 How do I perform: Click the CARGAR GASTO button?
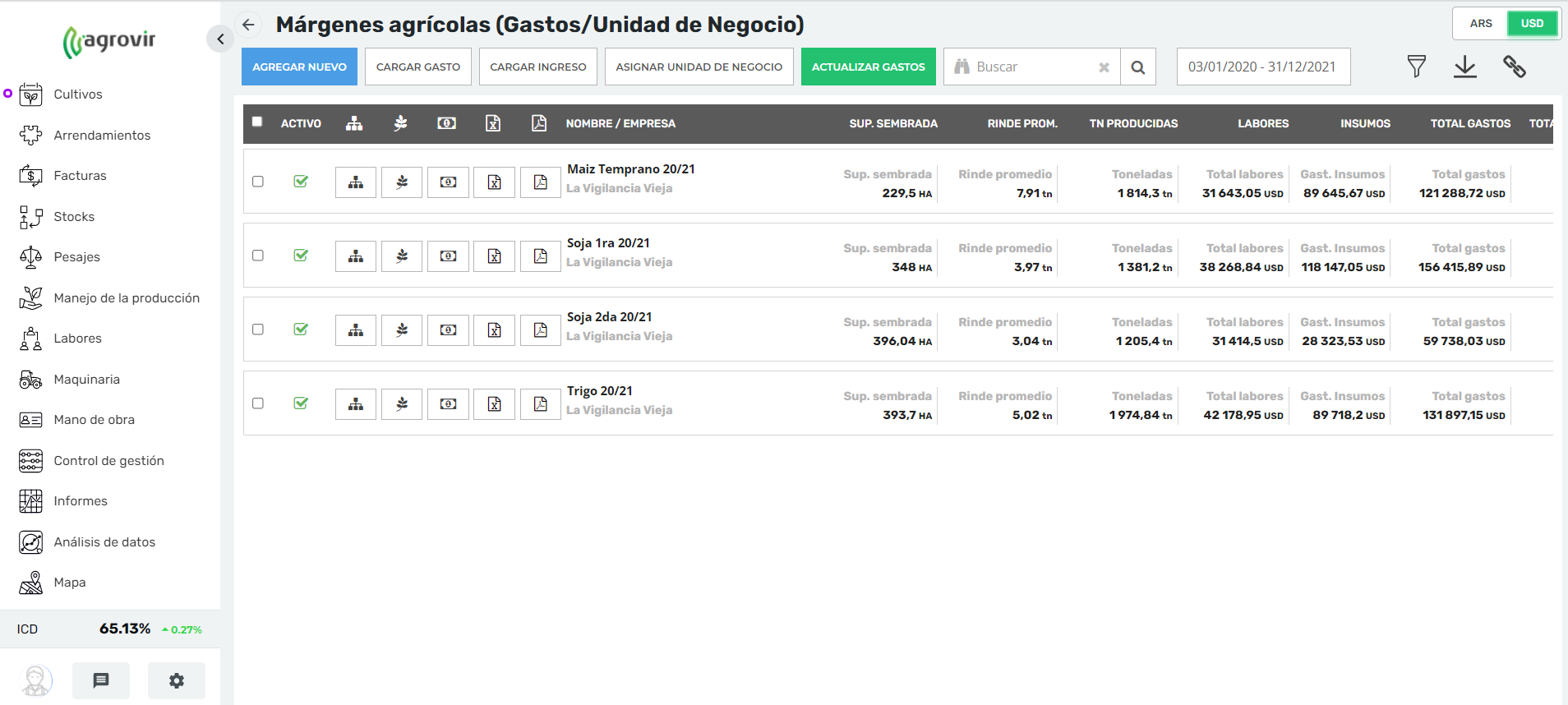(418, 67)
